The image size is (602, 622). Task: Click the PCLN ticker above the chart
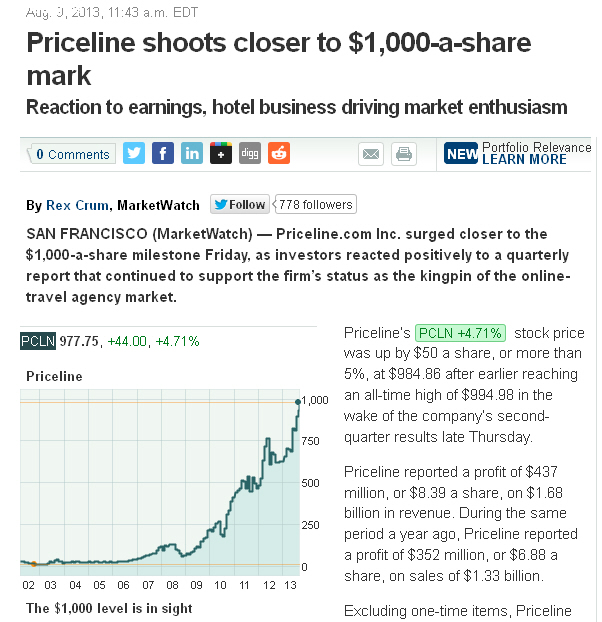coord(37,341)
